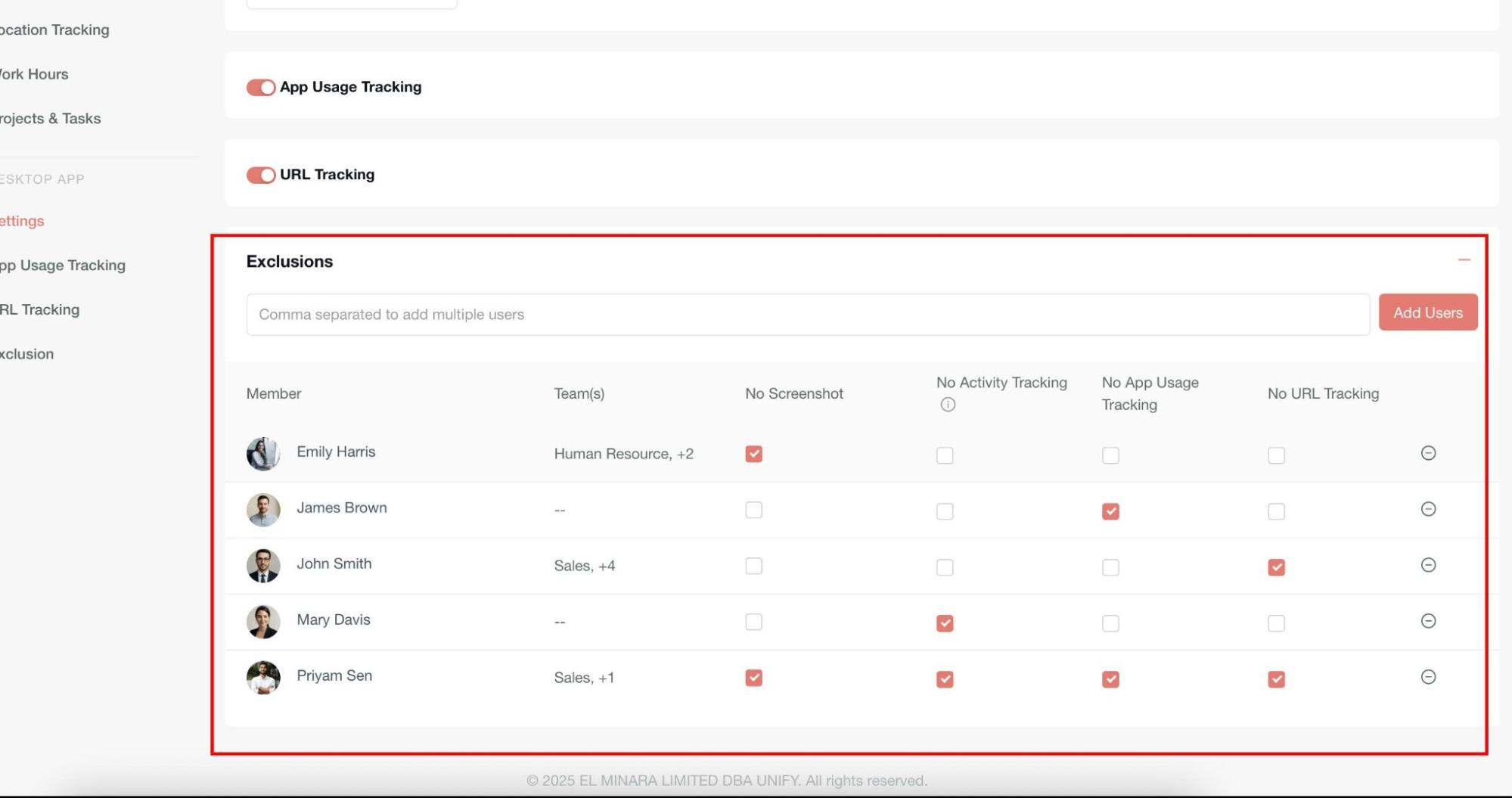
Task: Remove Priyam Sen from exclusions
Action: click(x=1427, y=677)
